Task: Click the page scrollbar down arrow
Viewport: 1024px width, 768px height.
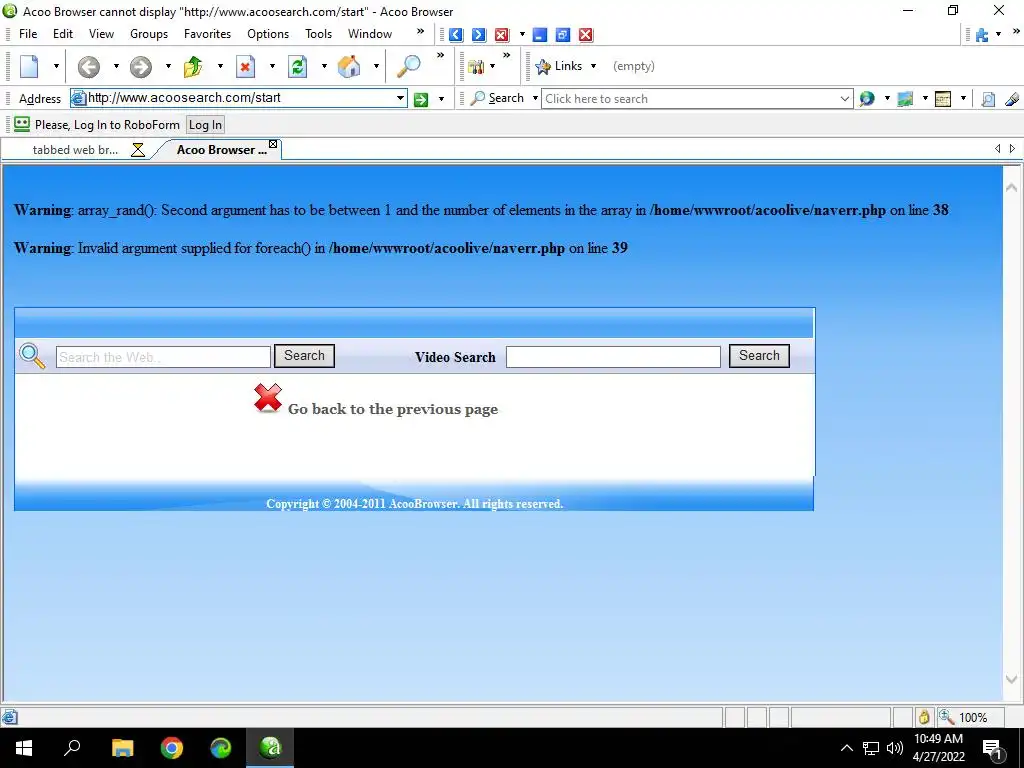Action: pyautogui.click(x=1012, y=679)
